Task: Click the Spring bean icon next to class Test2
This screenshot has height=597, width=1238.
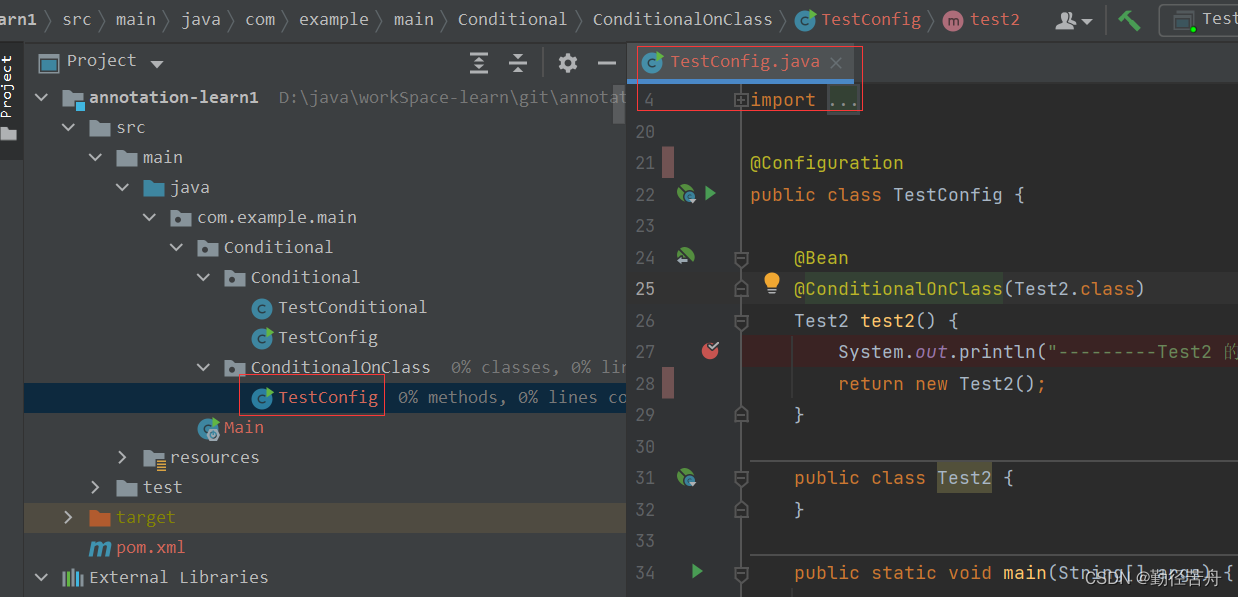Action: coord(689,478)
